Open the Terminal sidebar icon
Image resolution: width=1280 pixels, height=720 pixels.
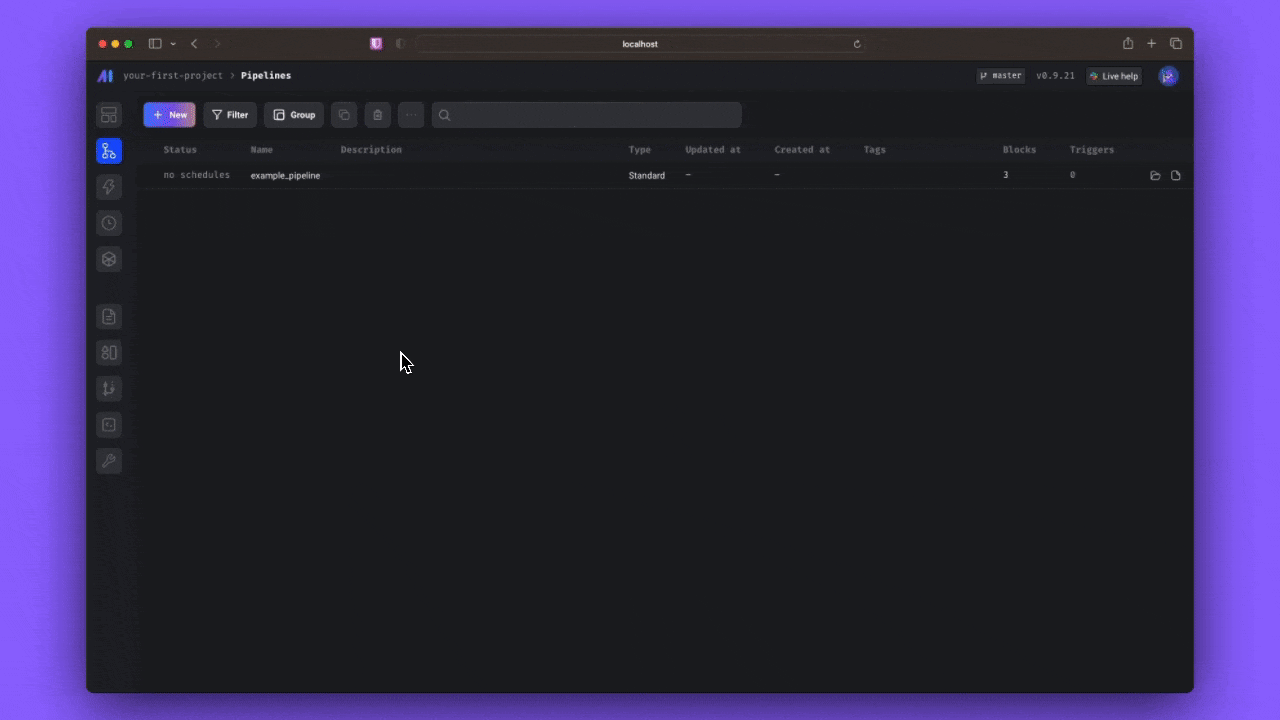click(109, 425)
